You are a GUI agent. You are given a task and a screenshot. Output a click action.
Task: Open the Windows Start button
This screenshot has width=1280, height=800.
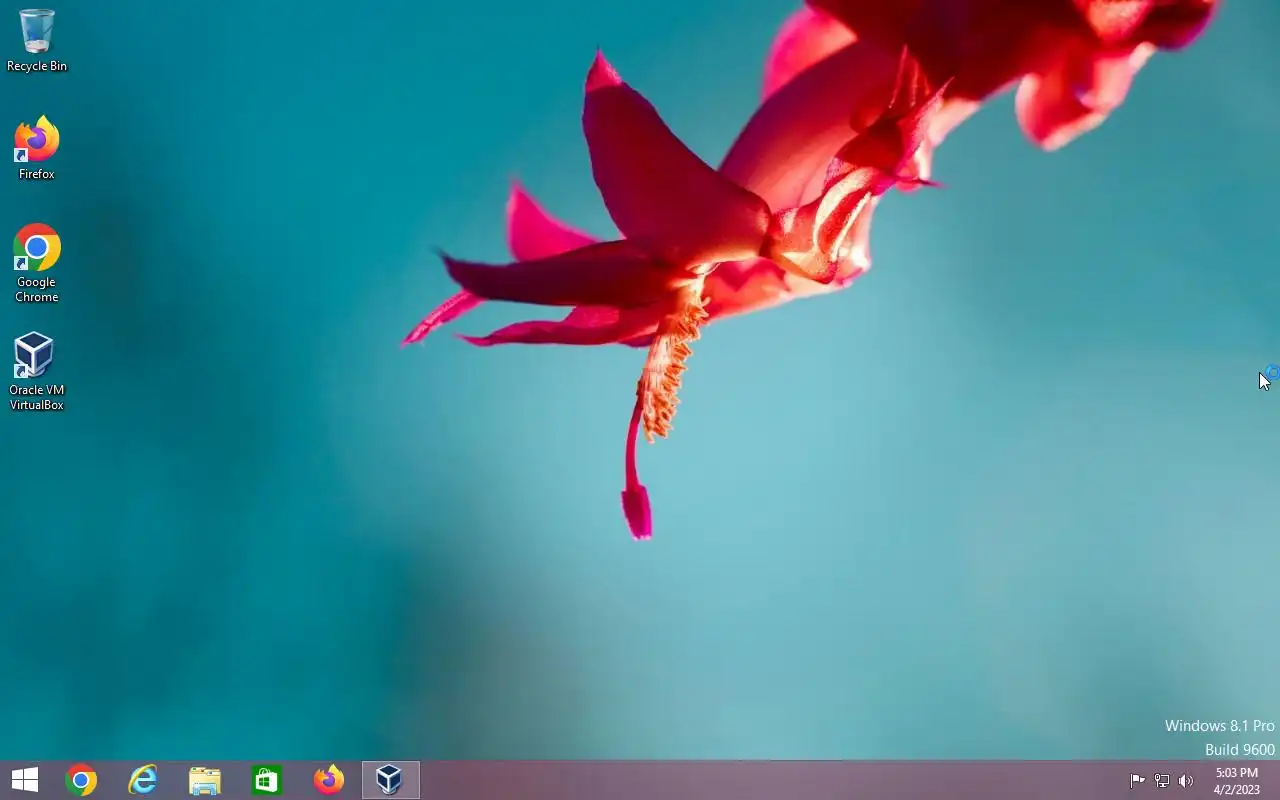[x=25, y=780]
